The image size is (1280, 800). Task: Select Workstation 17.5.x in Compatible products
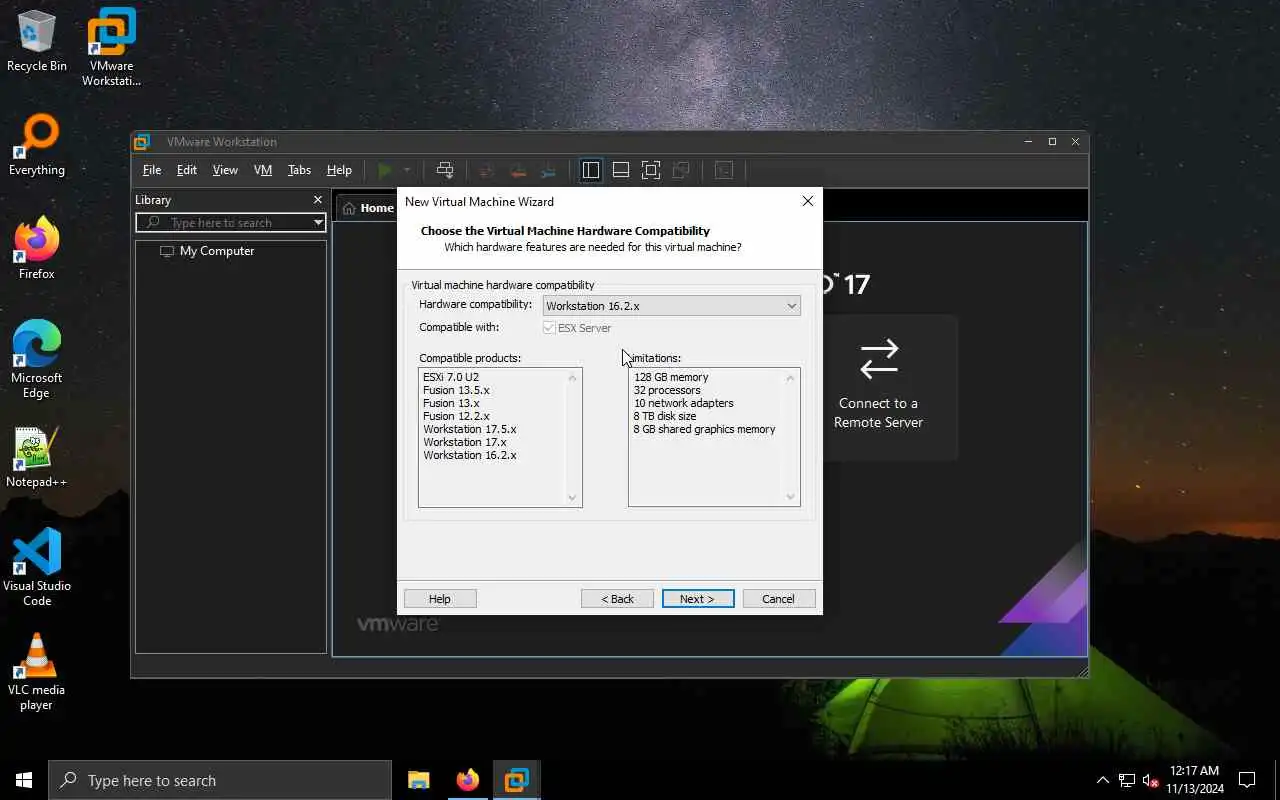[470, 429]
